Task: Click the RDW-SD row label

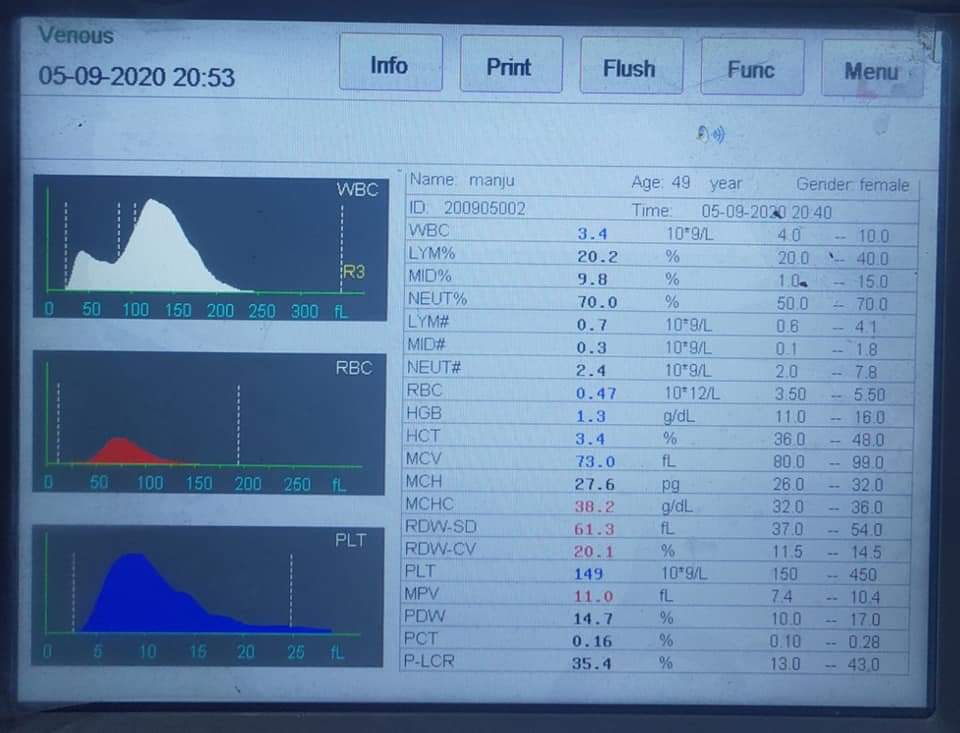Action: click(441, 526)
